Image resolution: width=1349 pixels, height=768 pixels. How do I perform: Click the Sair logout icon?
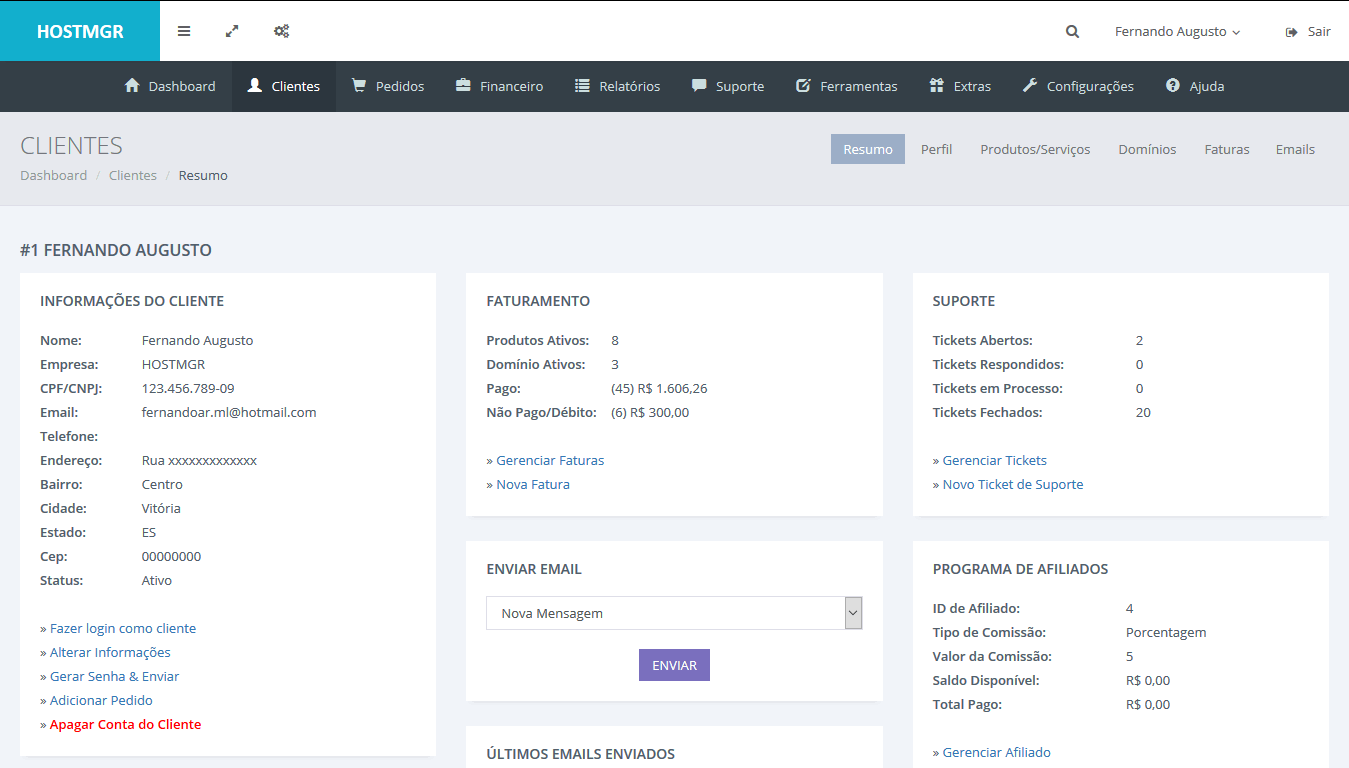[x=1291, y=32]
